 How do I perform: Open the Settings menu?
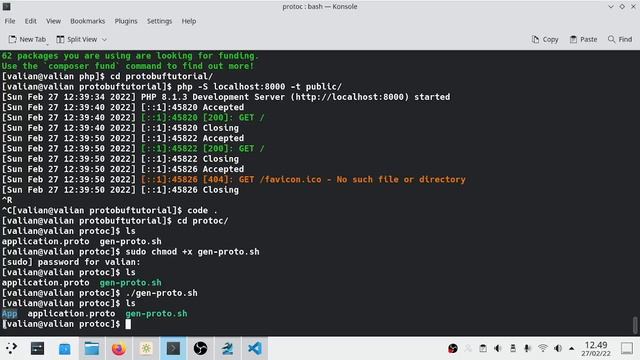point(159,21)
